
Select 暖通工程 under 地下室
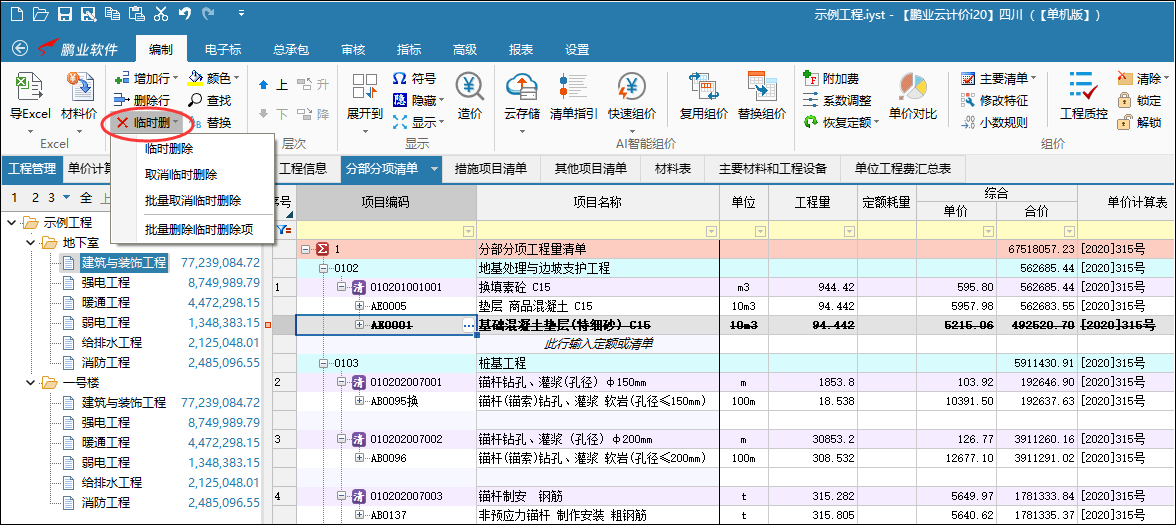[x=105, y=303]
